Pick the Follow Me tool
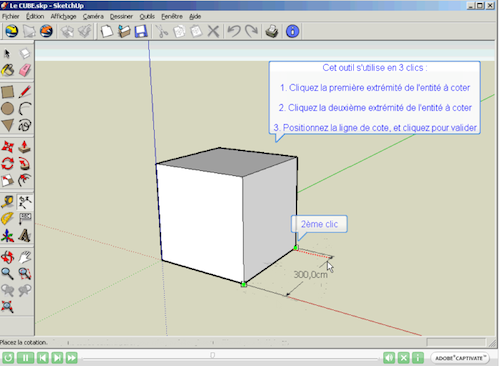This screenshot has width=500, height=366. coord(25,164)
